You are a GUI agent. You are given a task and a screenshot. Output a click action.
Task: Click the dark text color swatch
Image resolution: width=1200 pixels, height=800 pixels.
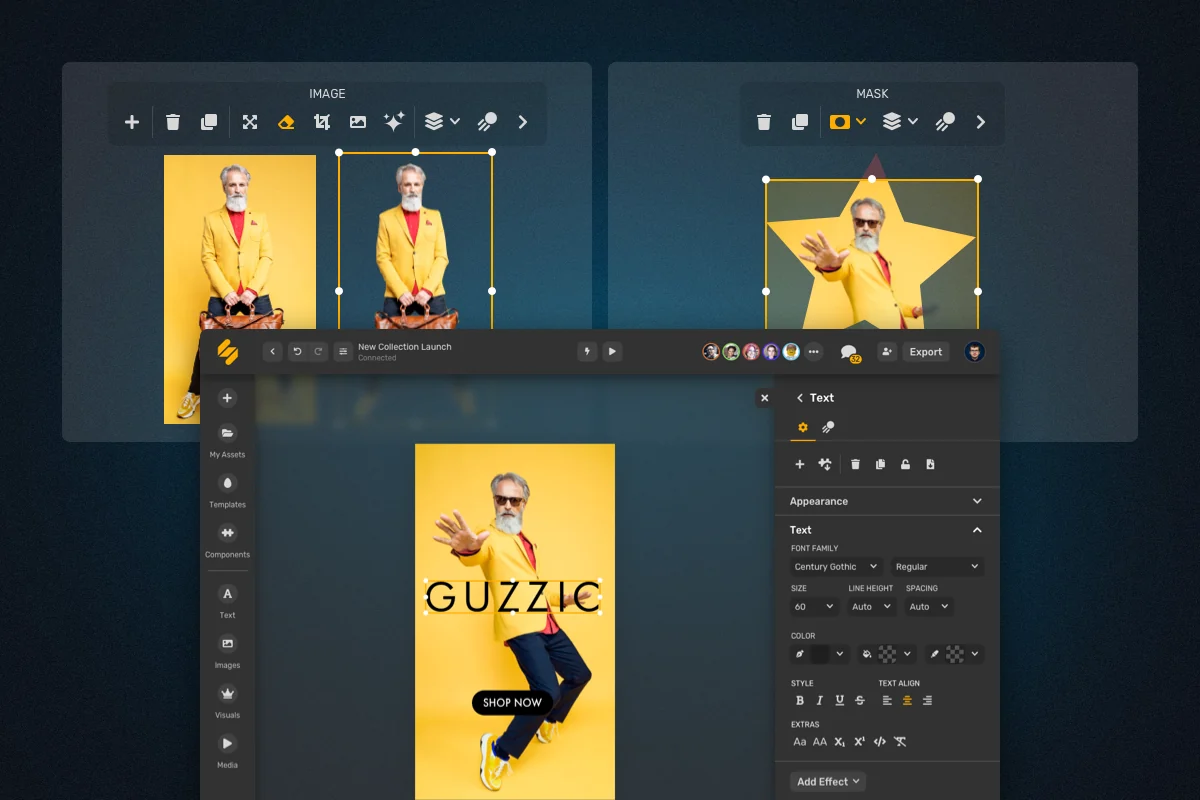pos(820,654)
